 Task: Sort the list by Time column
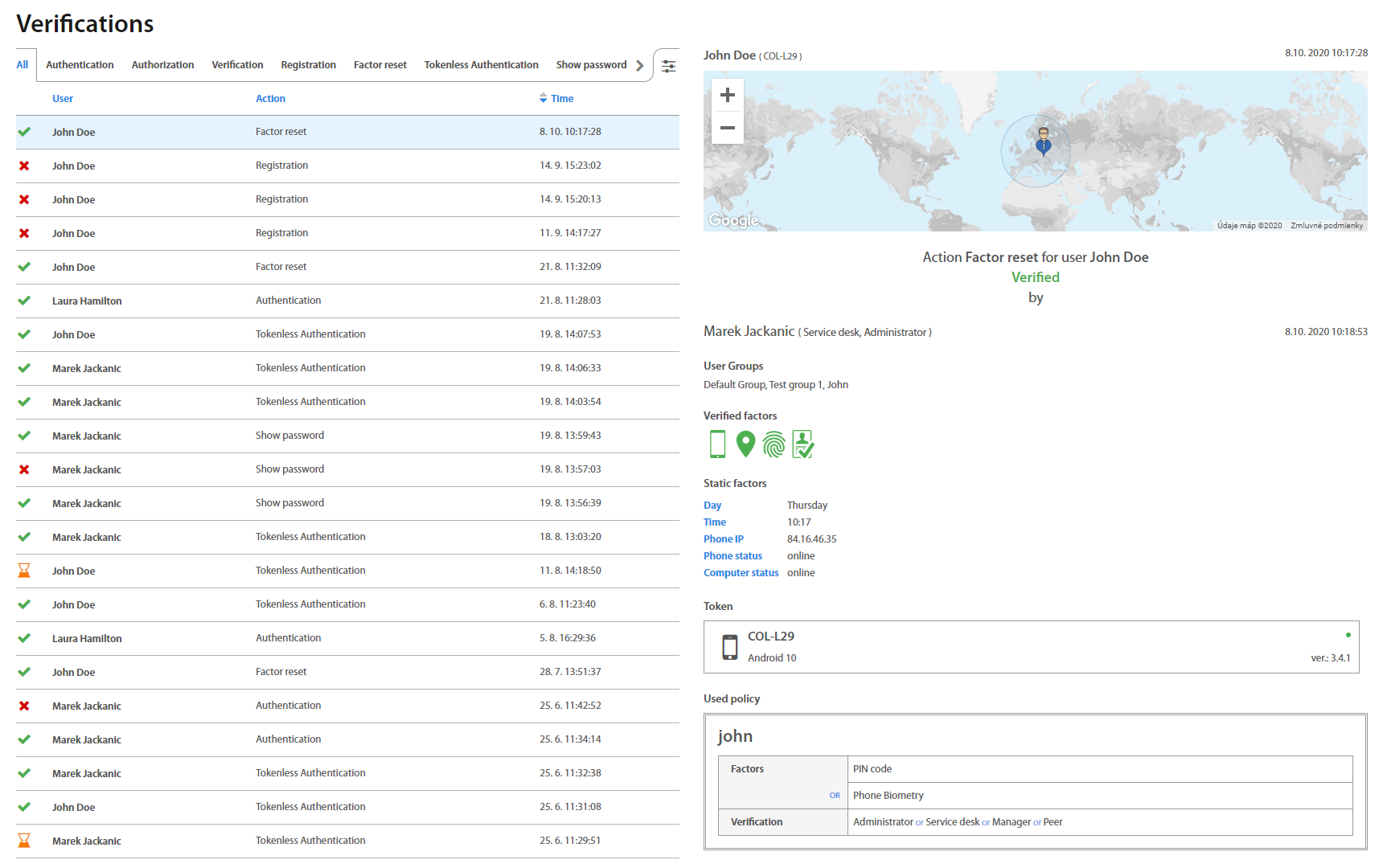click(561, 99)
